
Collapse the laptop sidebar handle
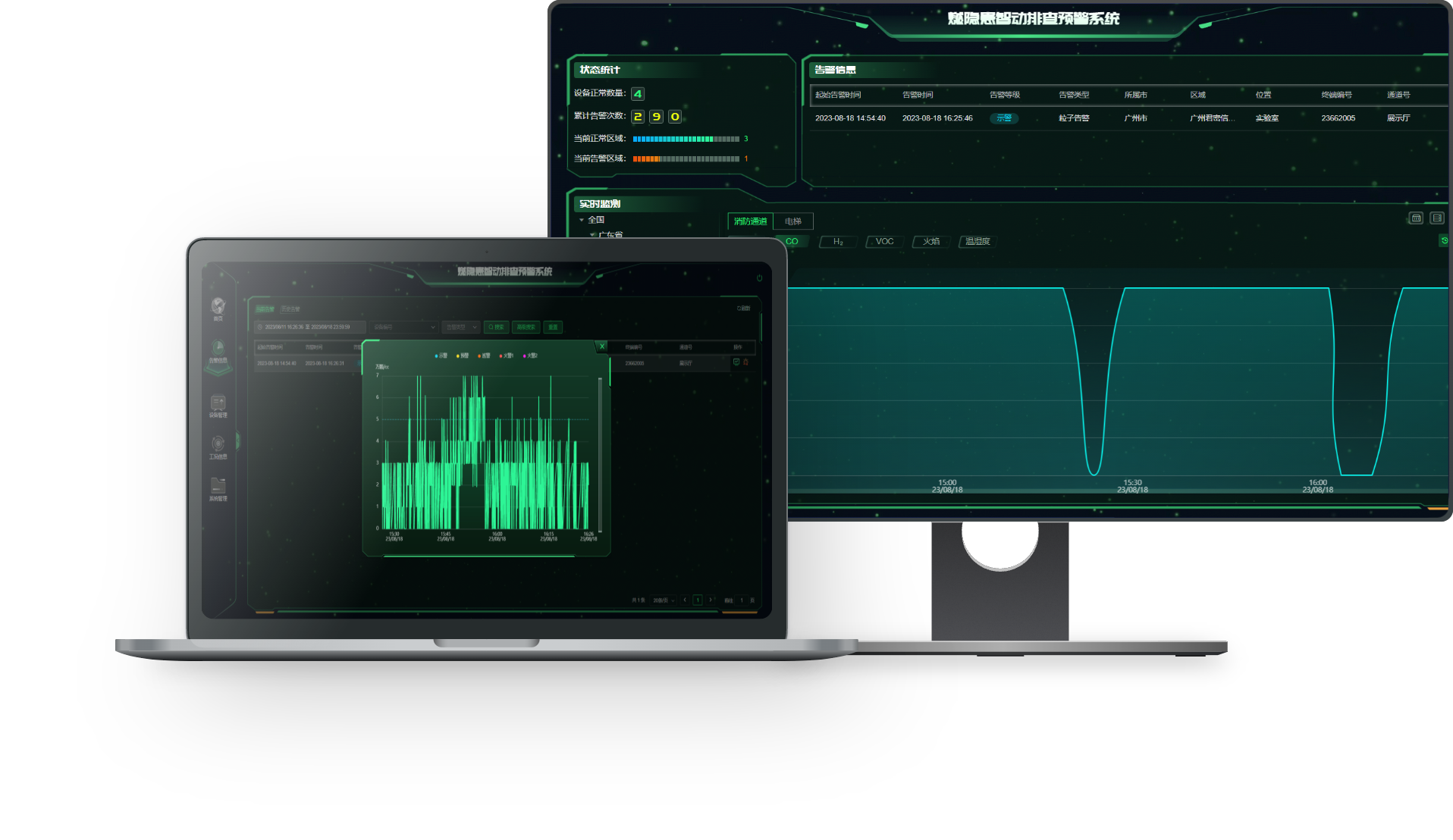(238, 440)
